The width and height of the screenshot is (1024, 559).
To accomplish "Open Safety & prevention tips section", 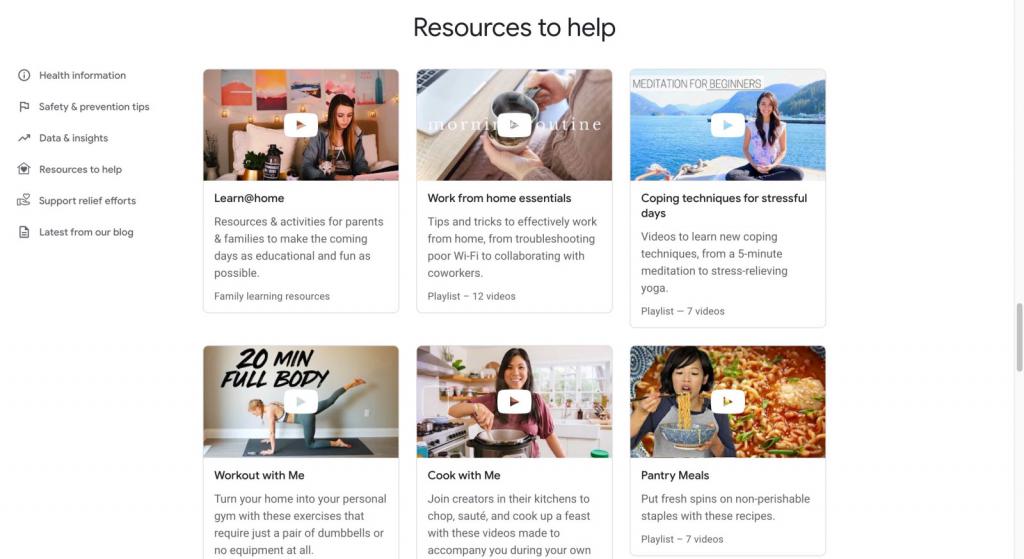I will tap(94, 106).
